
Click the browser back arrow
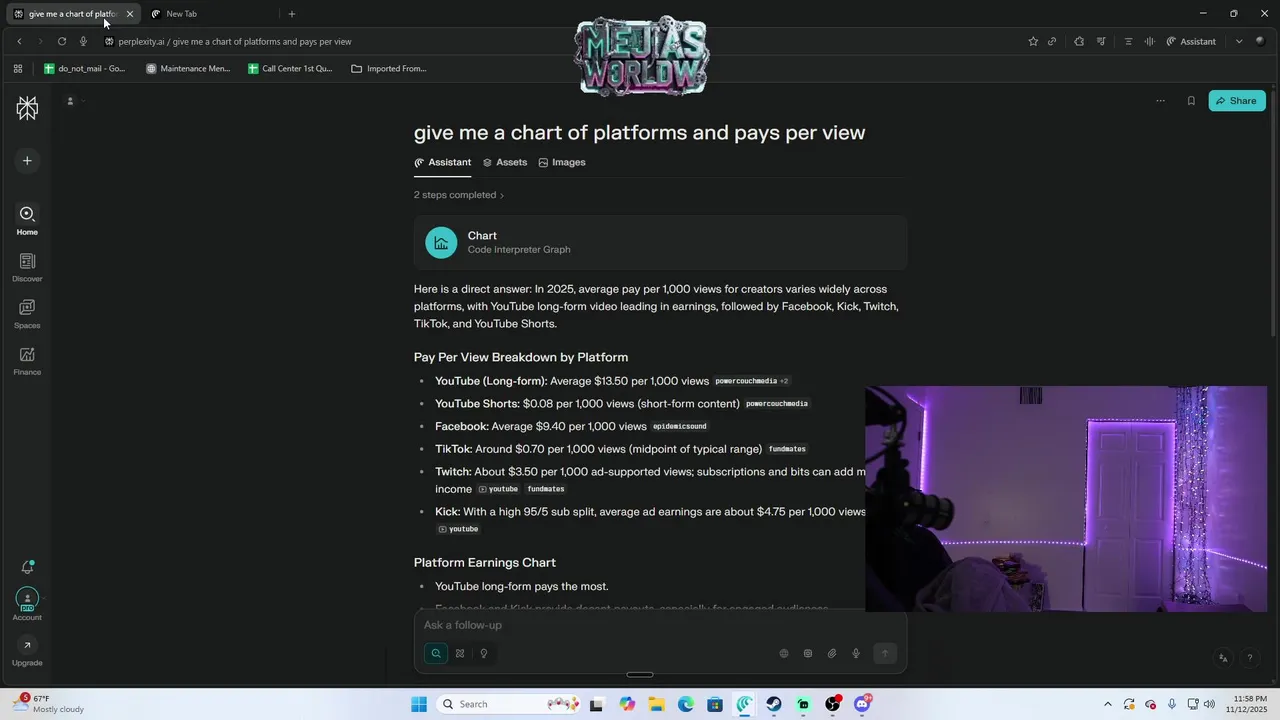(19, 41)
